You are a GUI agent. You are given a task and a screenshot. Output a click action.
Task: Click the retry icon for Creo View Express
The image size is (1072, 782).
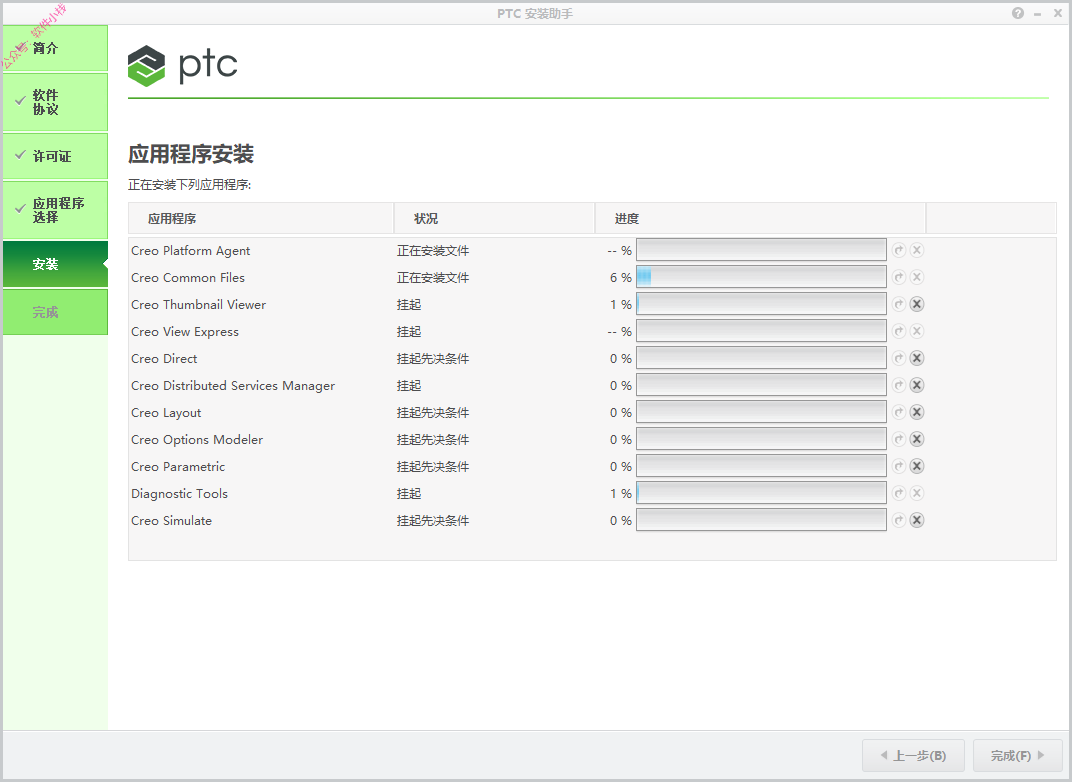pos(899,331)
